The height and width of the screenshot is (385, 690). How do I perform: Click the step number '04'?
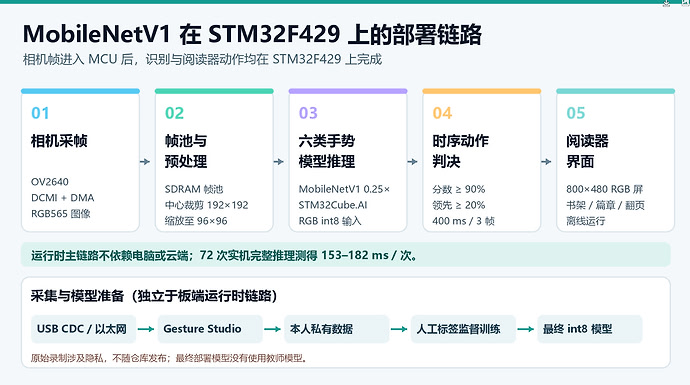coord(442,113)
